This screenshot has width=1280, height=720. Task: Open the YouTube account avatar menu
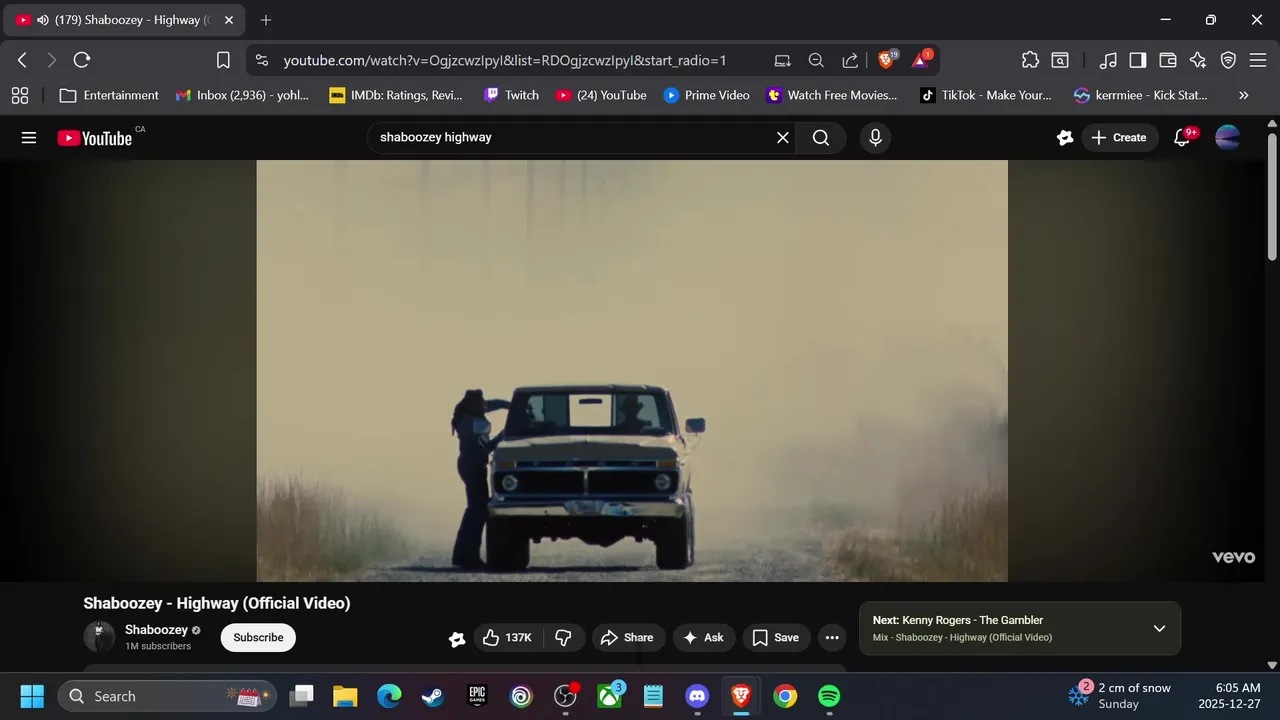coord(1227,138)
